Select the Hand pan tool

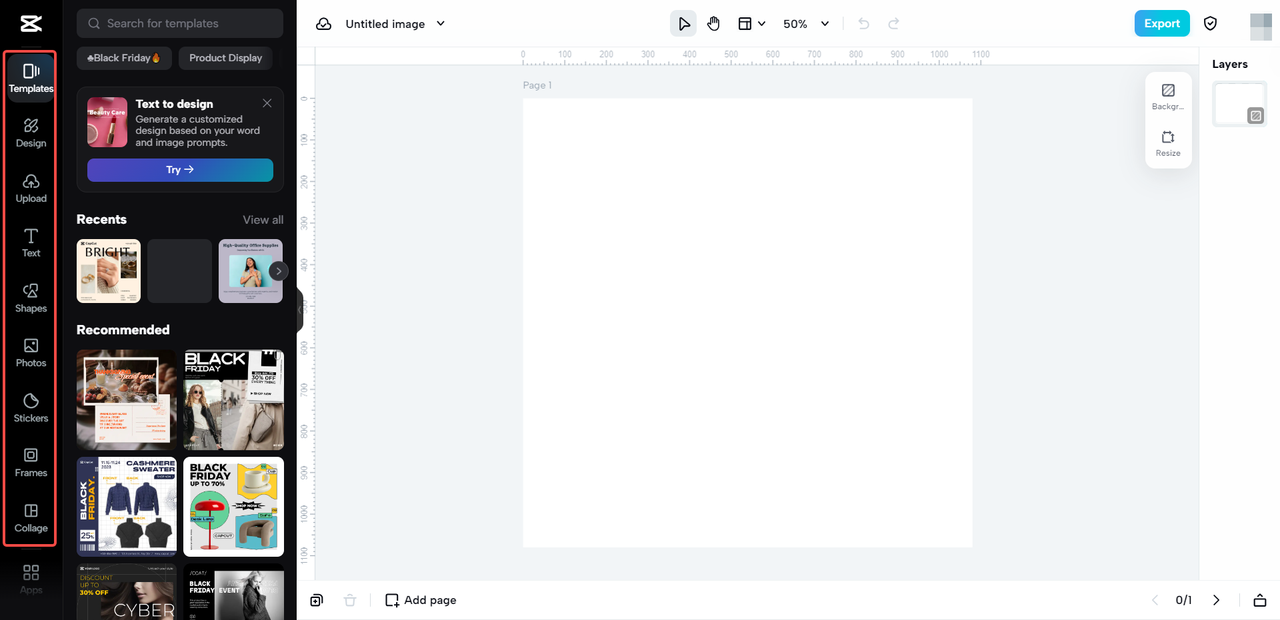pyautogui.click(x=713, y=24)
